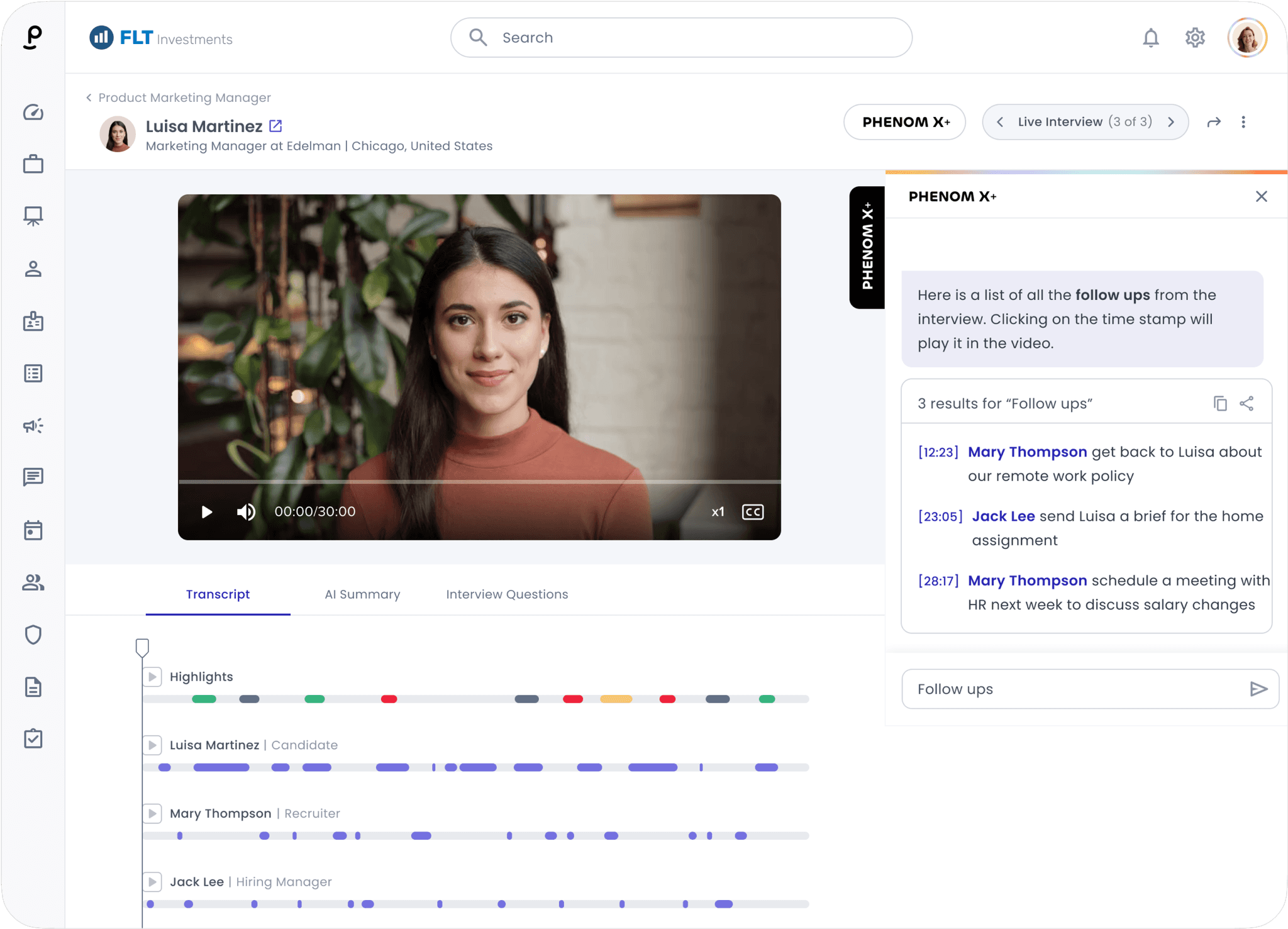Click Mary Thompson in 12:23 follow up
The height and width of the screenshot is (929, 1288).
[x=1027, y=452]
